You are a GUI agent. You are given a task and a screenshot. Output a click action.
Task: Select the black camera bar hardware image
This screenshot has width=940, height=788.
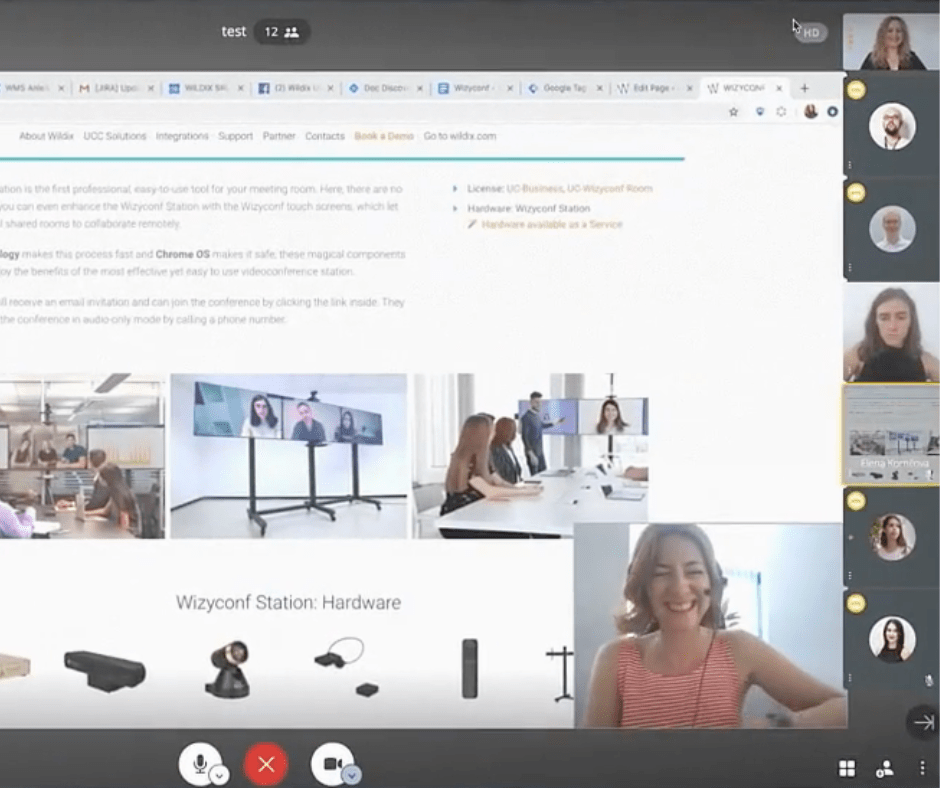pos(105,671)
